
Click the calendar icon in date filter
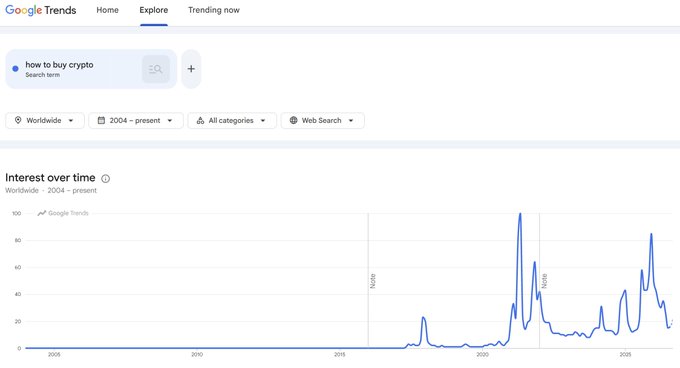coord(101,120)
